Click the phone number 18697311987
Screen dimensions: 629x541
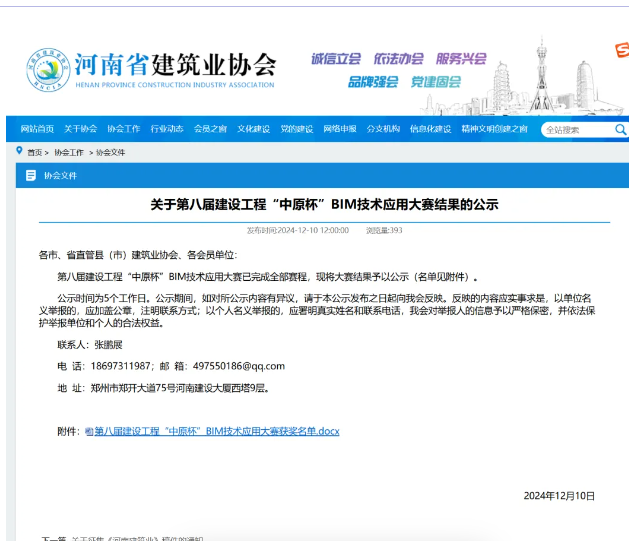pyautogui.click(x=120, y=366)
